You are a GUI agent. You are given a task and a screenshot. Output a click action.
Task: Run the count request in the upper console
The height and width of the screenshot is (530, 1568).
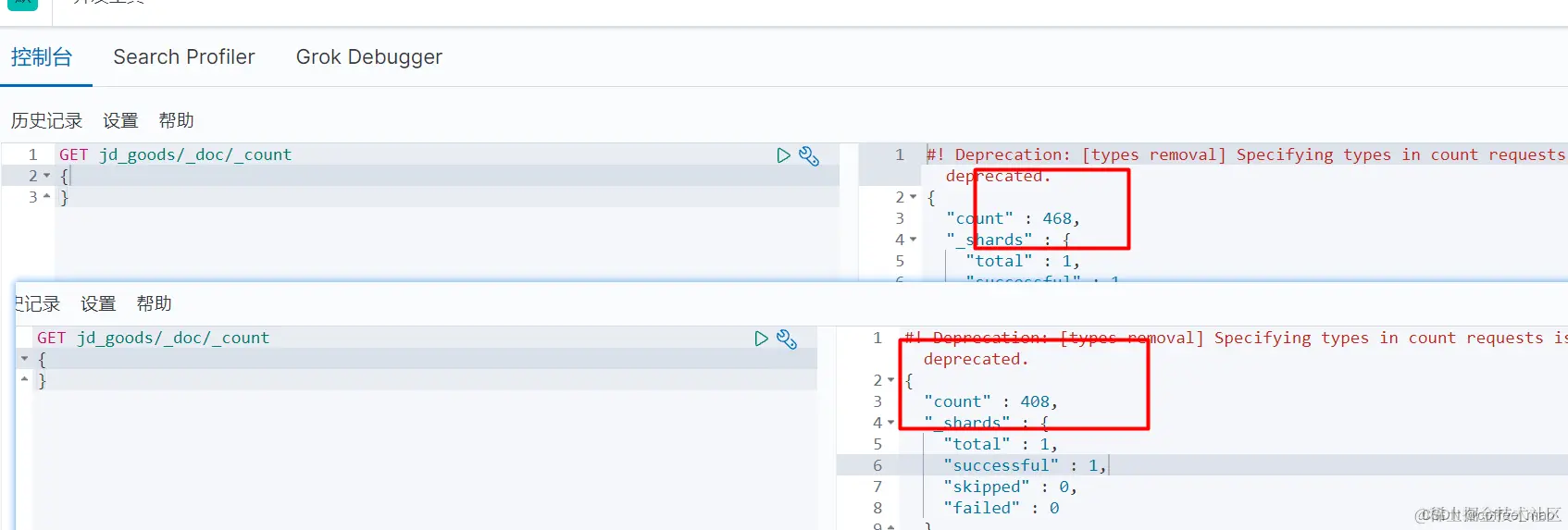(x=783, y=155)
